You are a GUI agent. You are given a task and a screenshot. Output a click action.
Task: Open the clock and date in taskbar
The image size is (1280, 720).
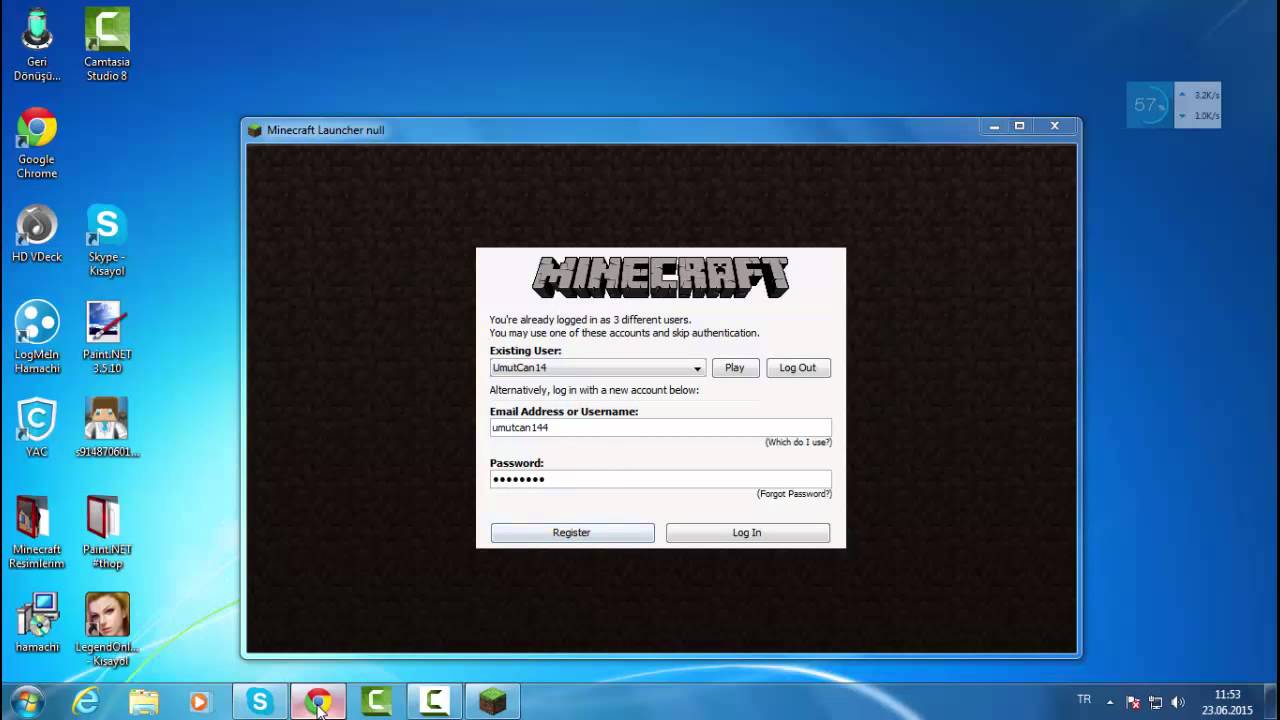tap(1227, 702)
